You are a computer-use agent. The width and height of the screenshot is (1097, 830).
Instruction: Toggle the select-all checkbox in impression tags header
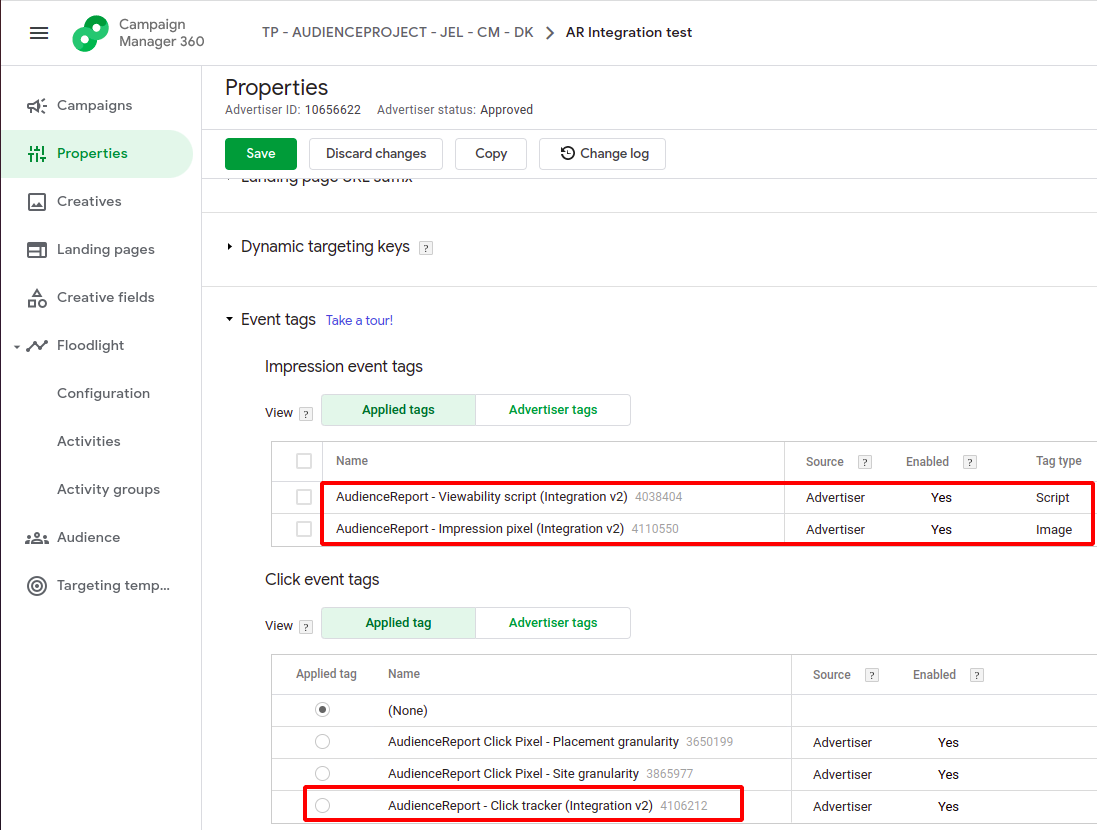(304, 461)
